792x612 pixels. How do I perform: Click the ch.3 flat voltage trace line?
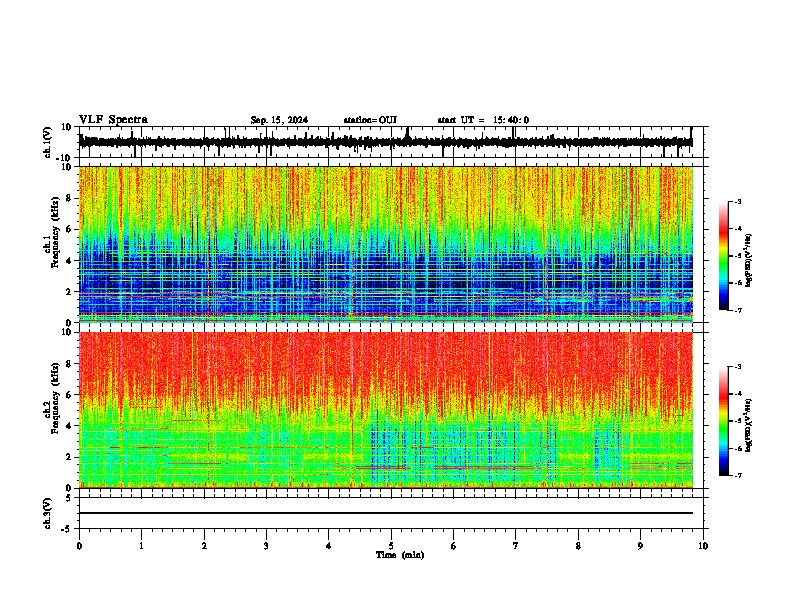386,513
